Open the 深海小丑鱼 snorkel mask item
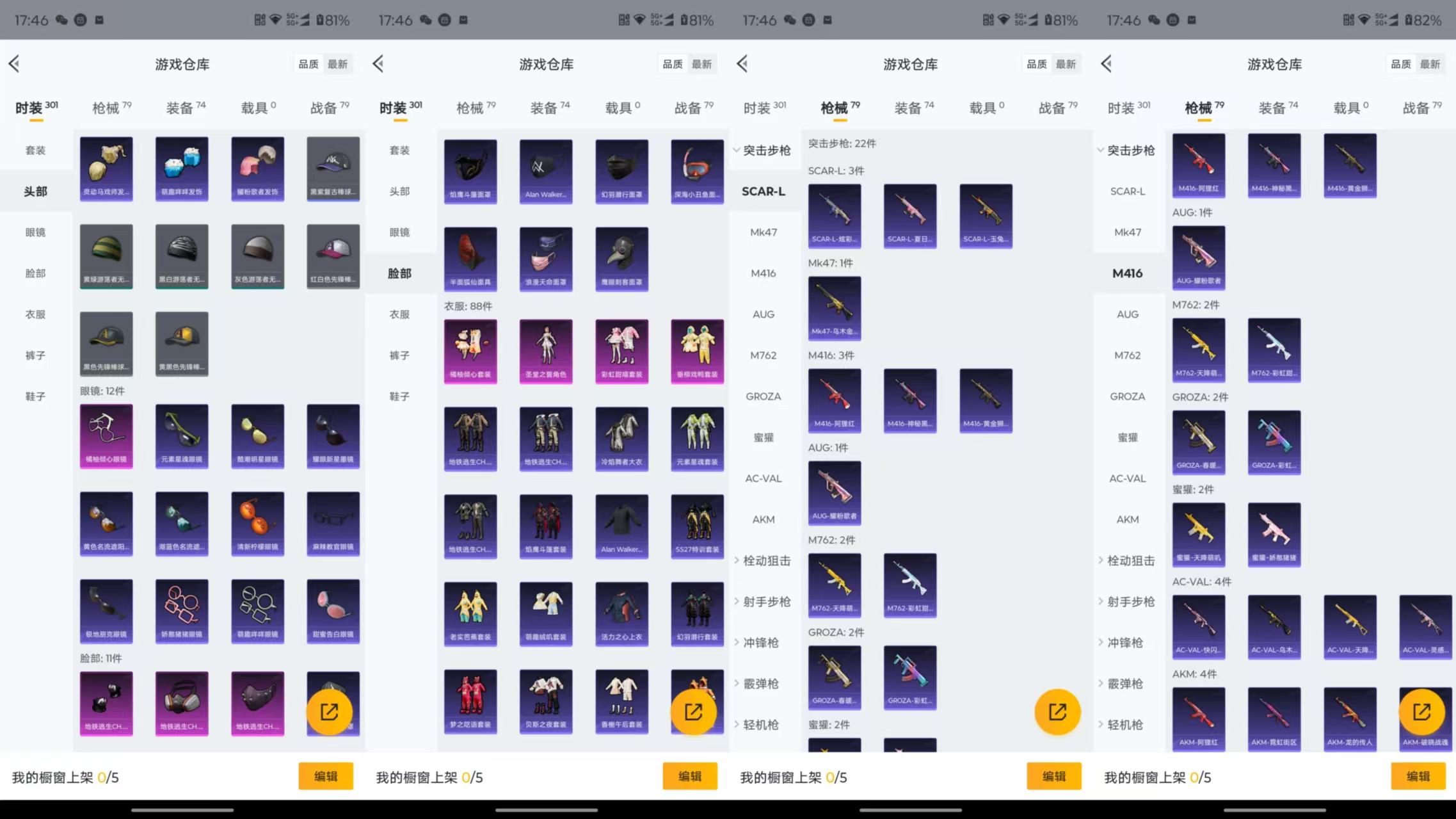 (x=697, y=172)
